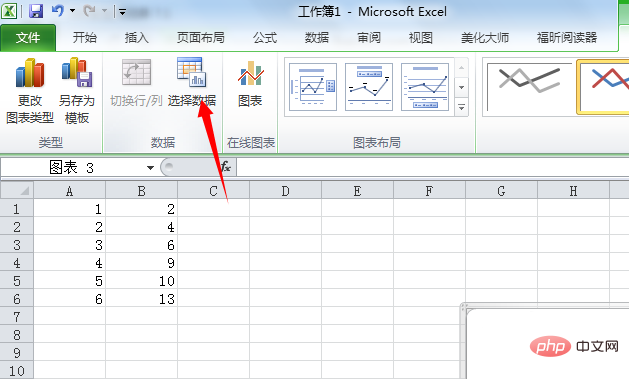Expand the chart layouts gallery More arrow

click(x=462, y=107)
